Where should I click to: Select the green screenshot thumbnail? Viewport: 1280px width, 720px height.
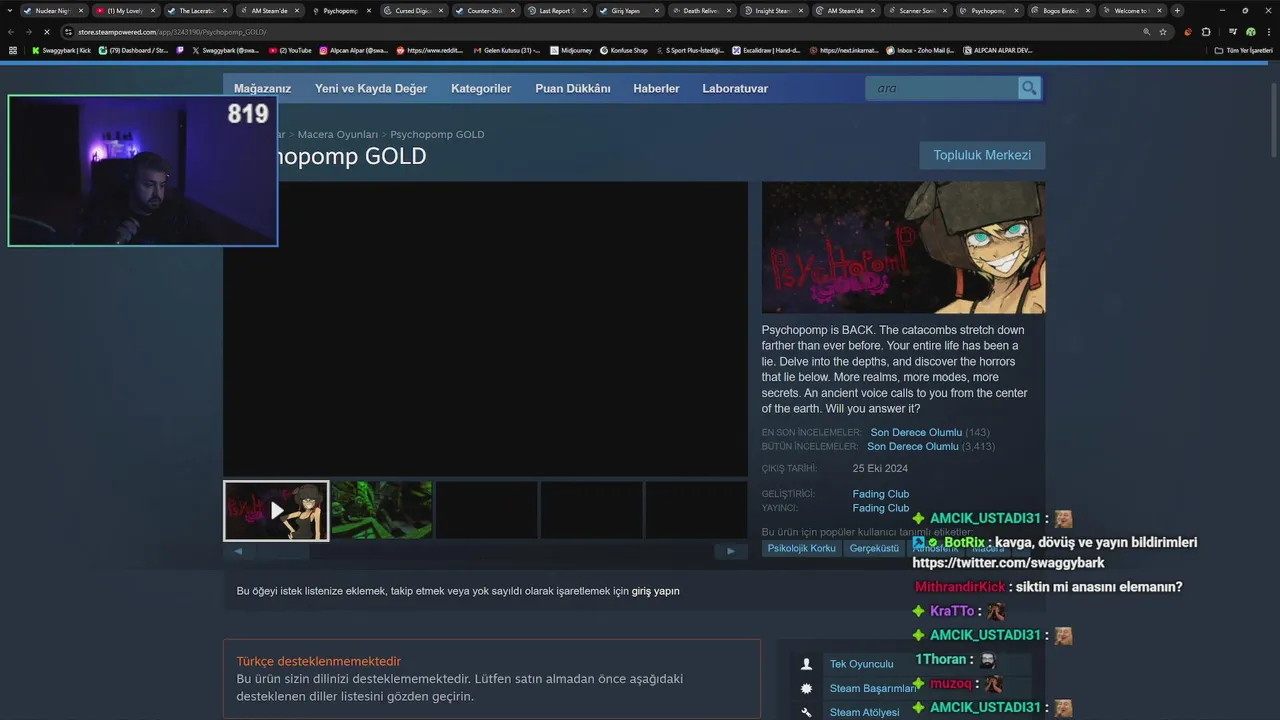(382, 511)
